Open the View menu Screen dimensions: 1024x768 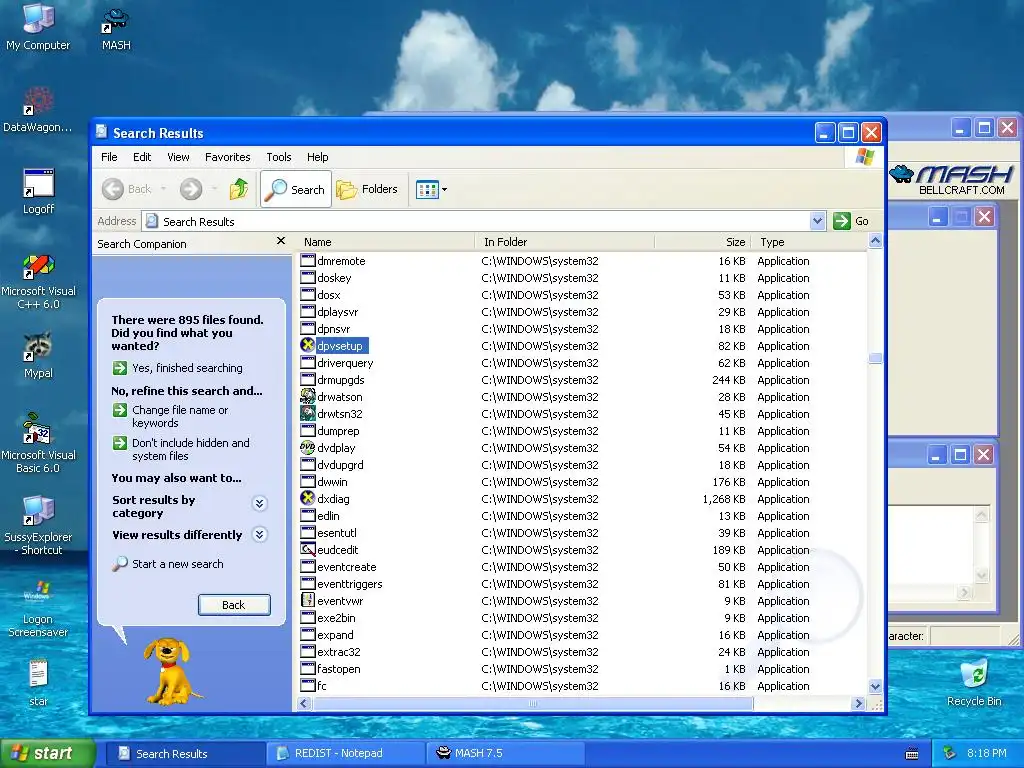coord(178,157)
